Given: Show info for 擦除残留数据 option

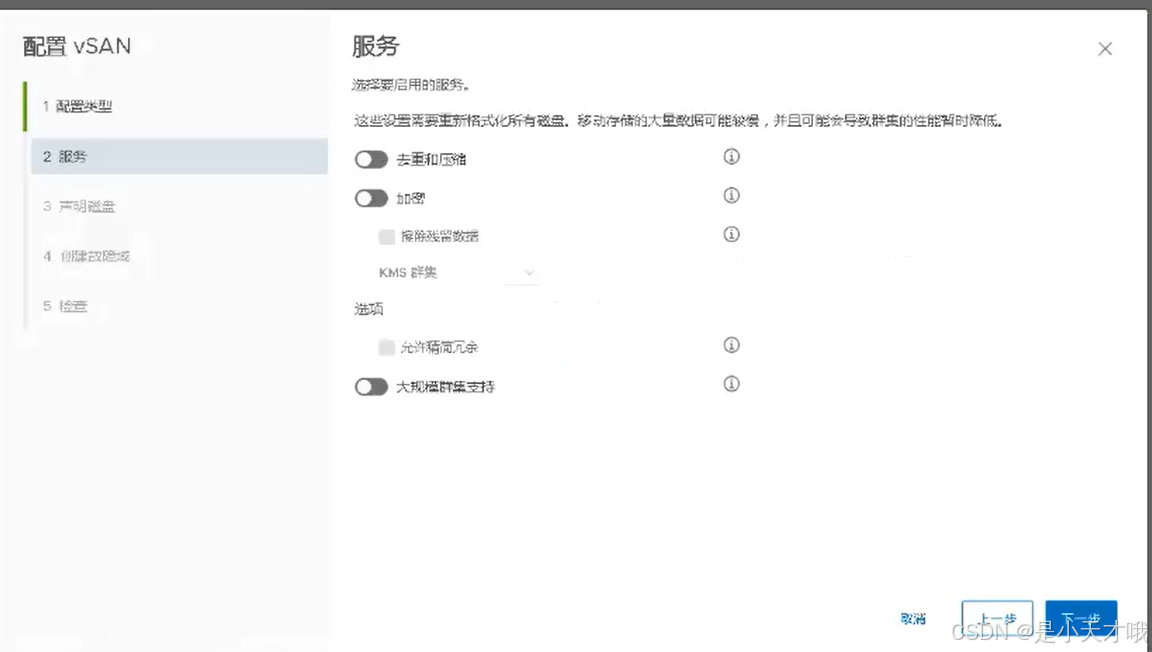Looking at the screenshot, I should click(x=731, y=234).
